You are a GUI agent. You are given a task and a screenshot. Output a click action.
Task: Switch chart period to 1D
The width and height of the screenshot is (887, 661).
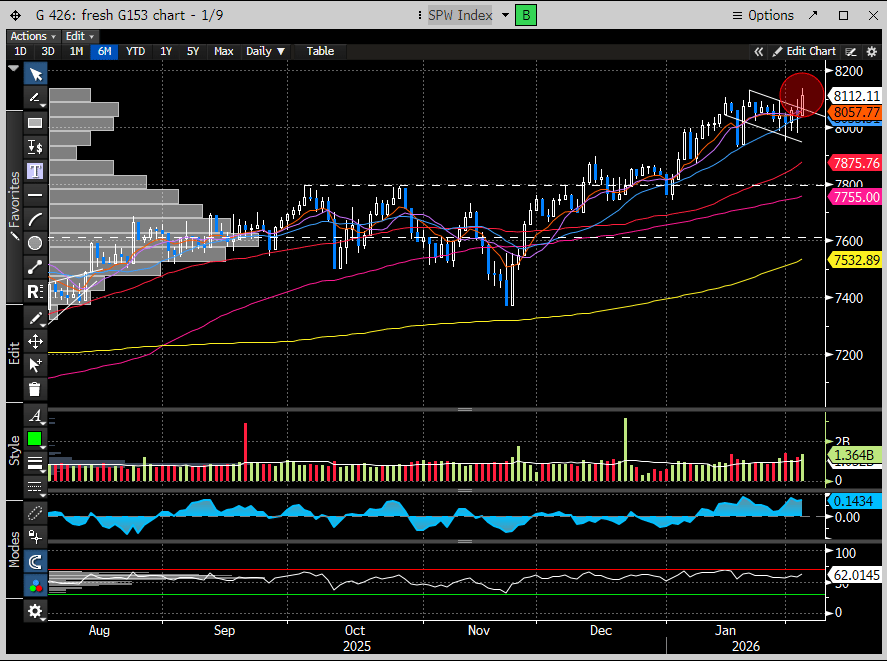[20, 51]
